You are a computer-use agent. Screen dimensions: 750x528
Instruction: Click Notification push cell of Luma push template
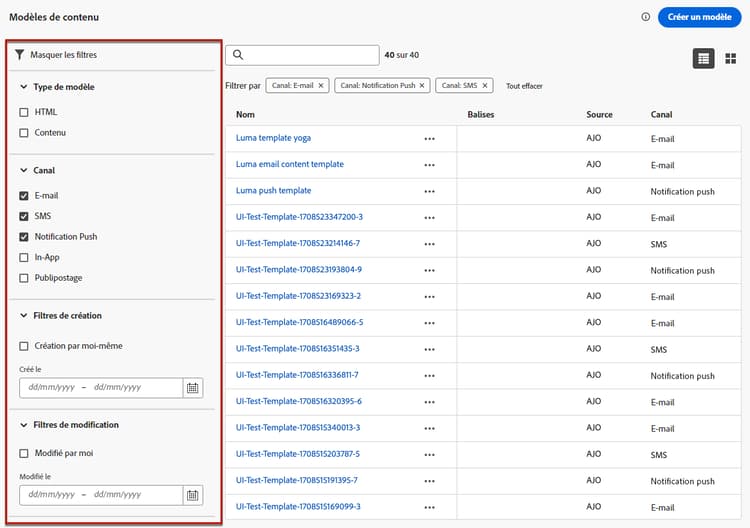[683, 191]
